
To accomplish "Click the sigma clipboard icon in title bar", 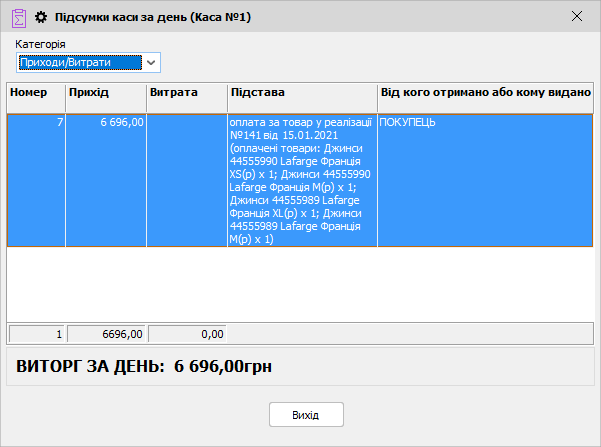I will click(18, 16).
